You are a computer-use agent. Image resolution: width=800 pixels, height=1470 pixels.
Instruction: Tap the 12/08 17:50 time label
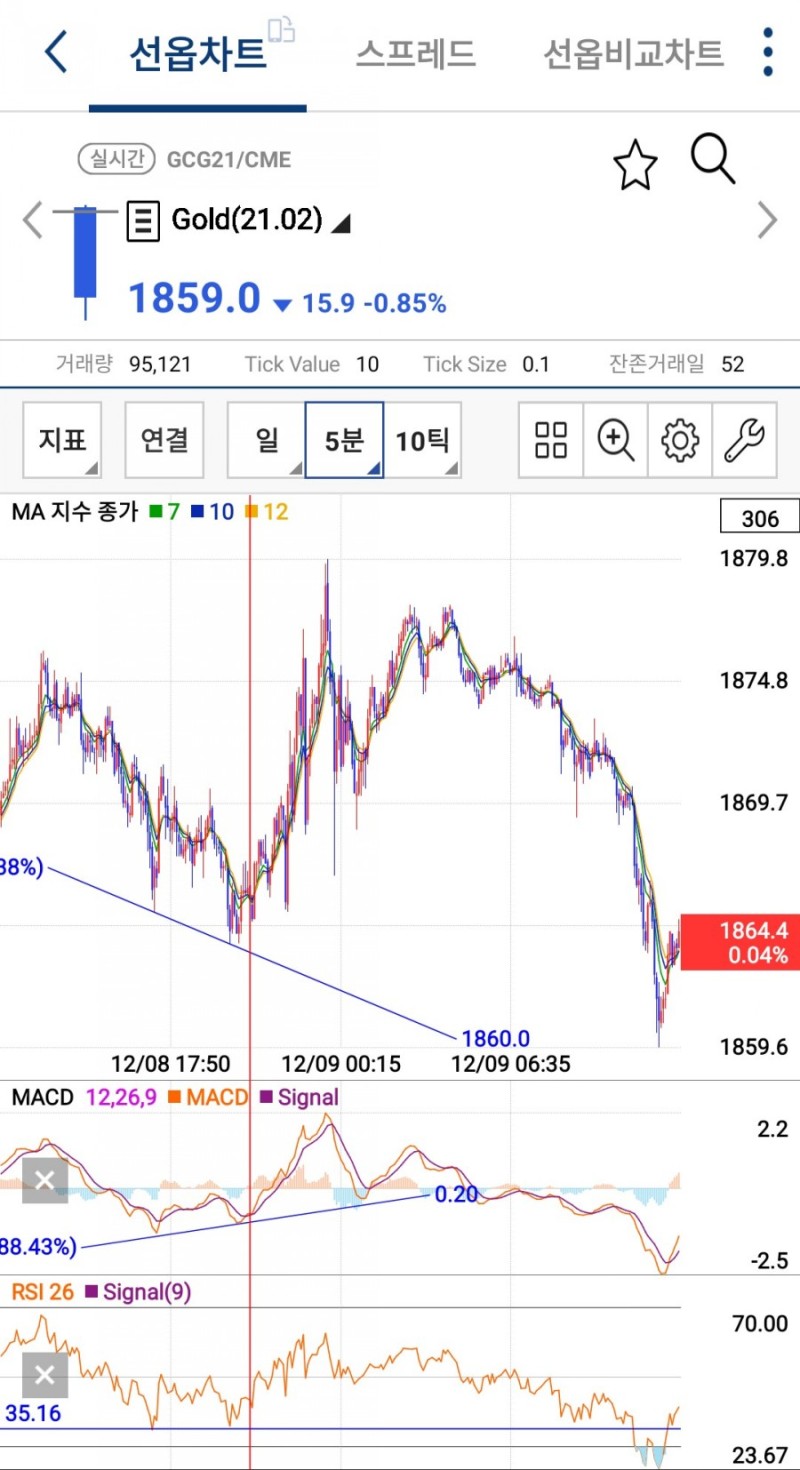tap(170, 1063)
